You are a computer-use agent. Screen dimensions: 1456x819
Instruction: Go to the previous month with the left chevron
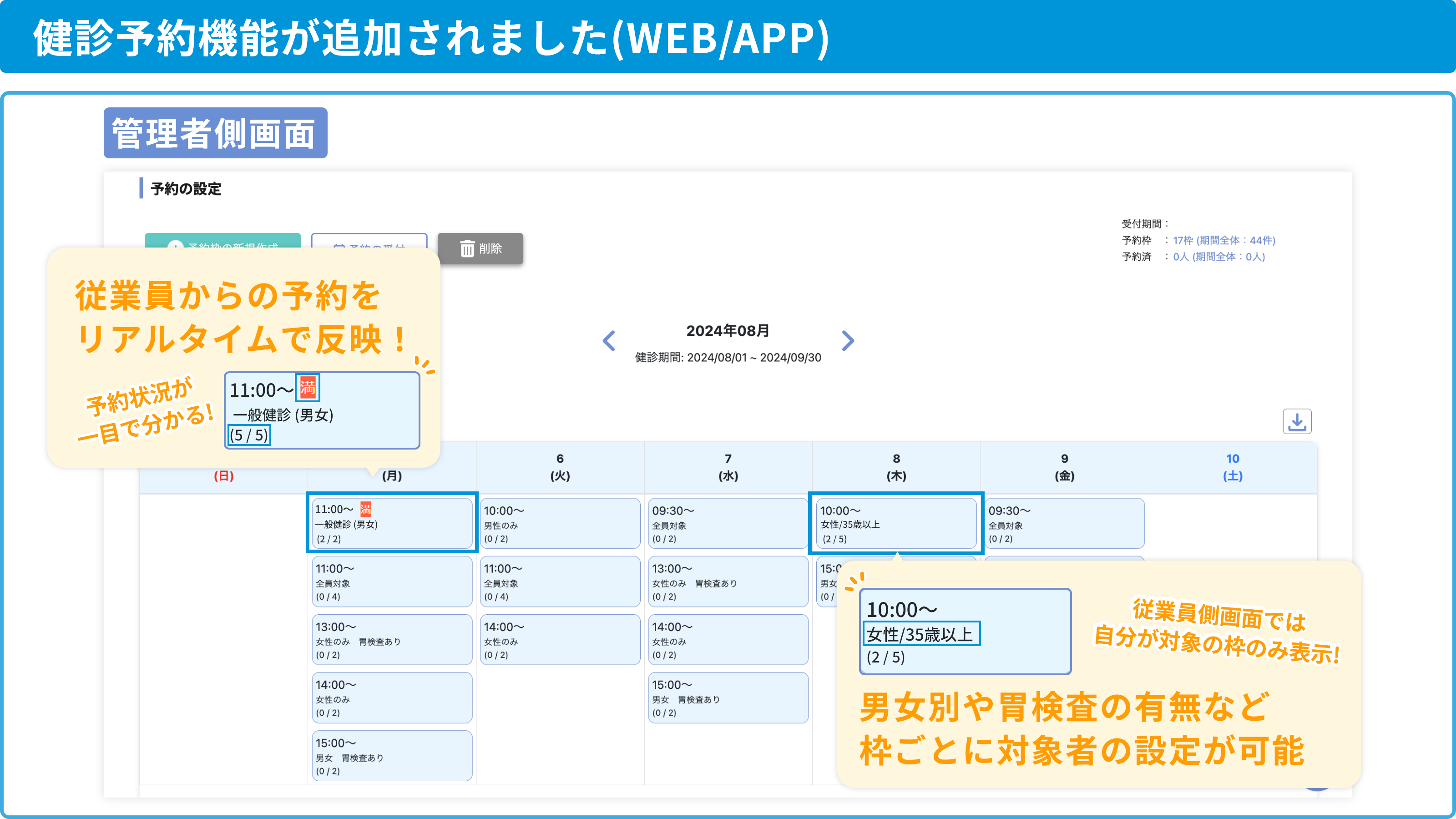(x=609, y=340)
